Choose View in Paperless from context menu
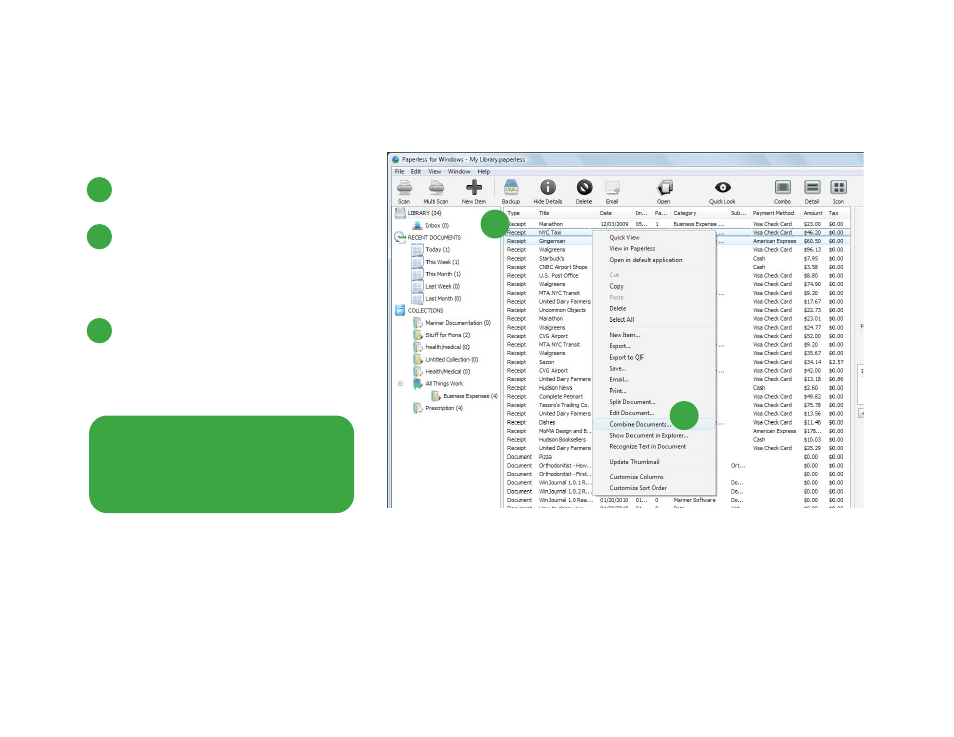The height and width of the screenshot is (737, 954). pyautogui.click(x=654, y=248)
